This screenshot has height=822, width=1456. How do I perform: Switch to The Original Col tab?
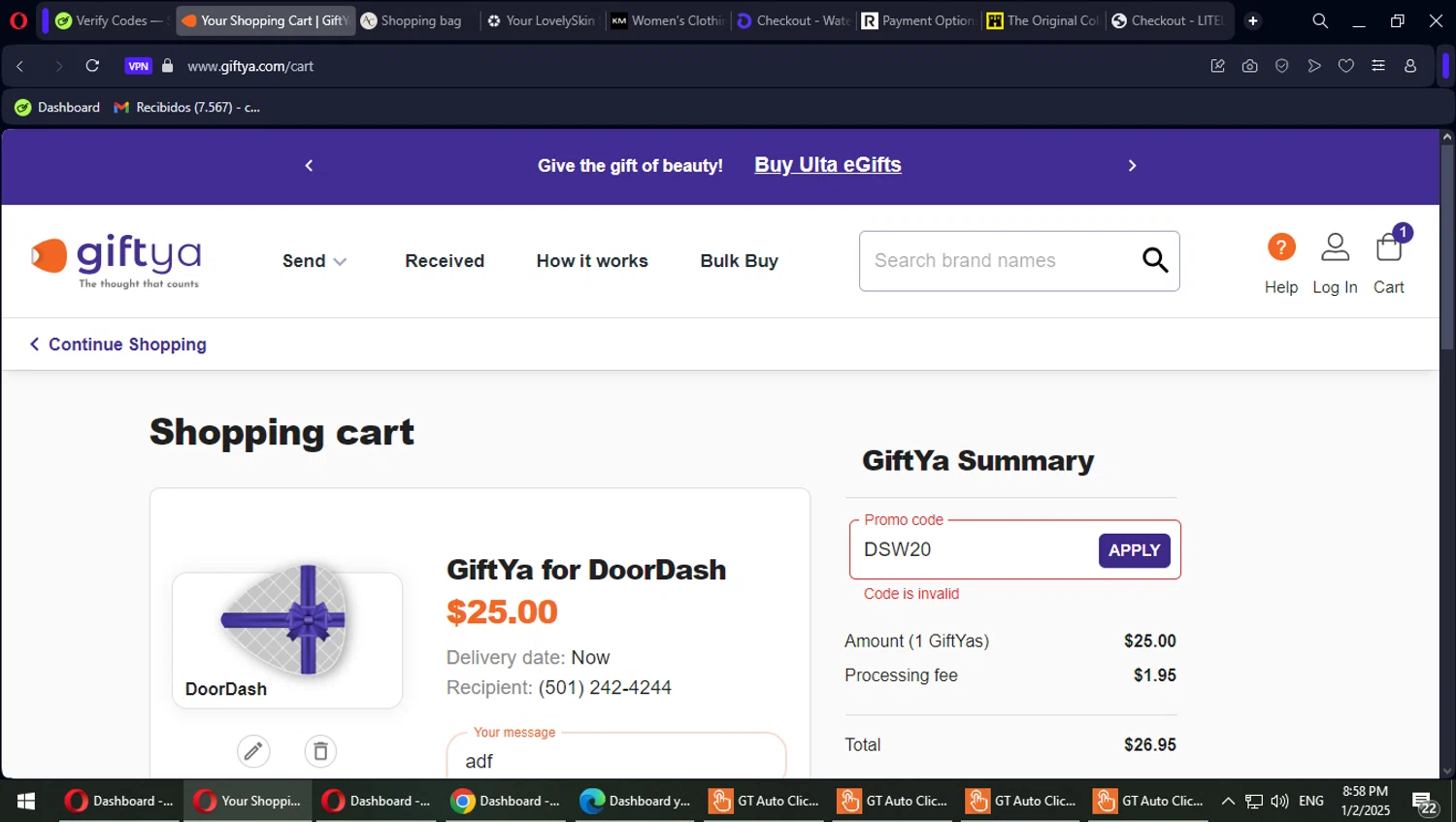pyautogui.click(x=1043, y=20)
